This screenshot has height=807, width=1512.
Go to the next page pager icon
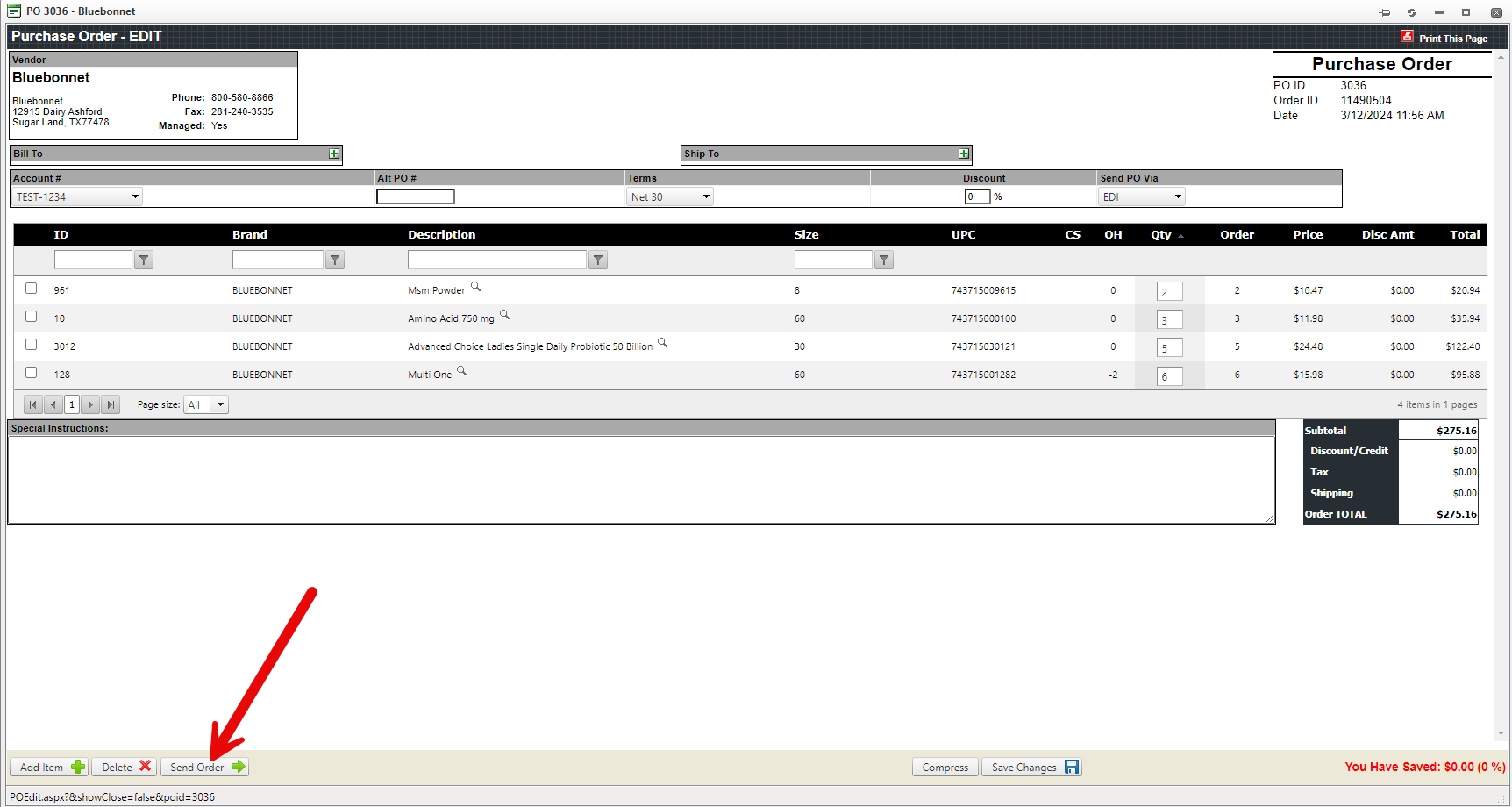click(90, 404)
